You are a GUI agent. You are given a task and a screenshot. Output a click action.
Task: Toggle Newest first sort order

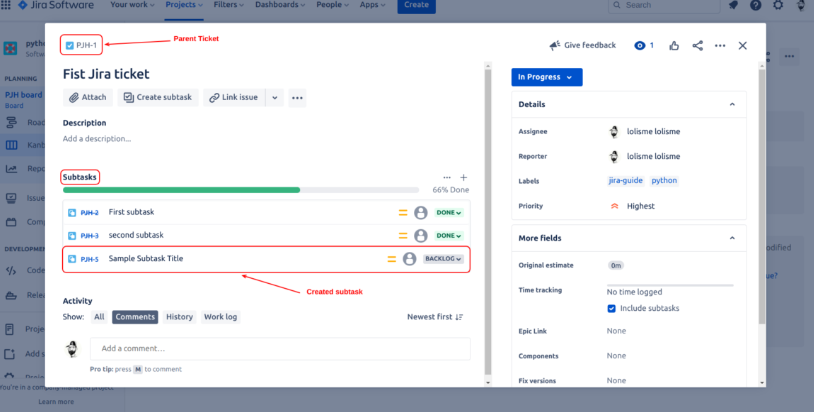(x=435, y=317)
